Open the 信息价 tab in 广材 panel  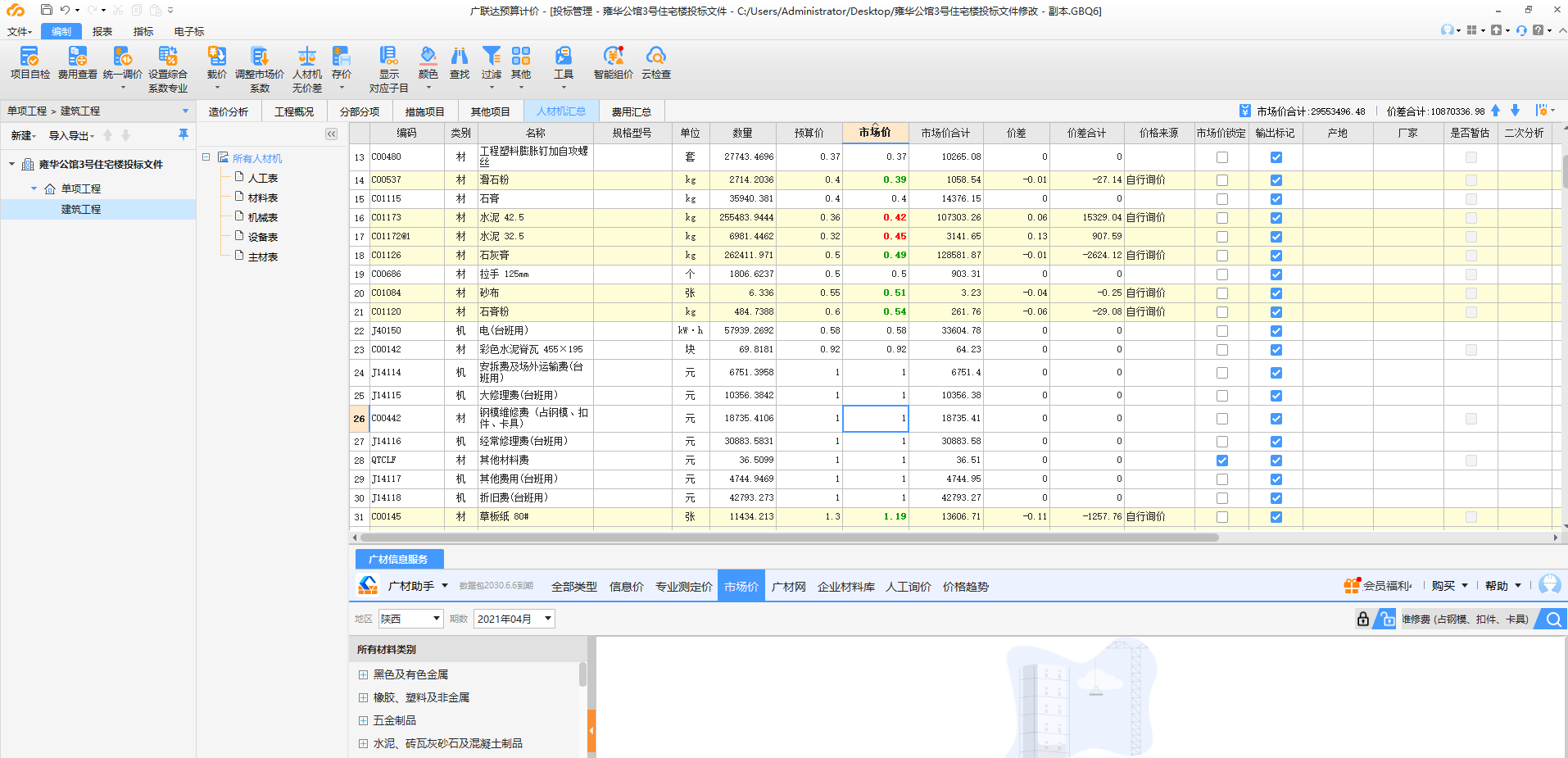click(627, 587)
